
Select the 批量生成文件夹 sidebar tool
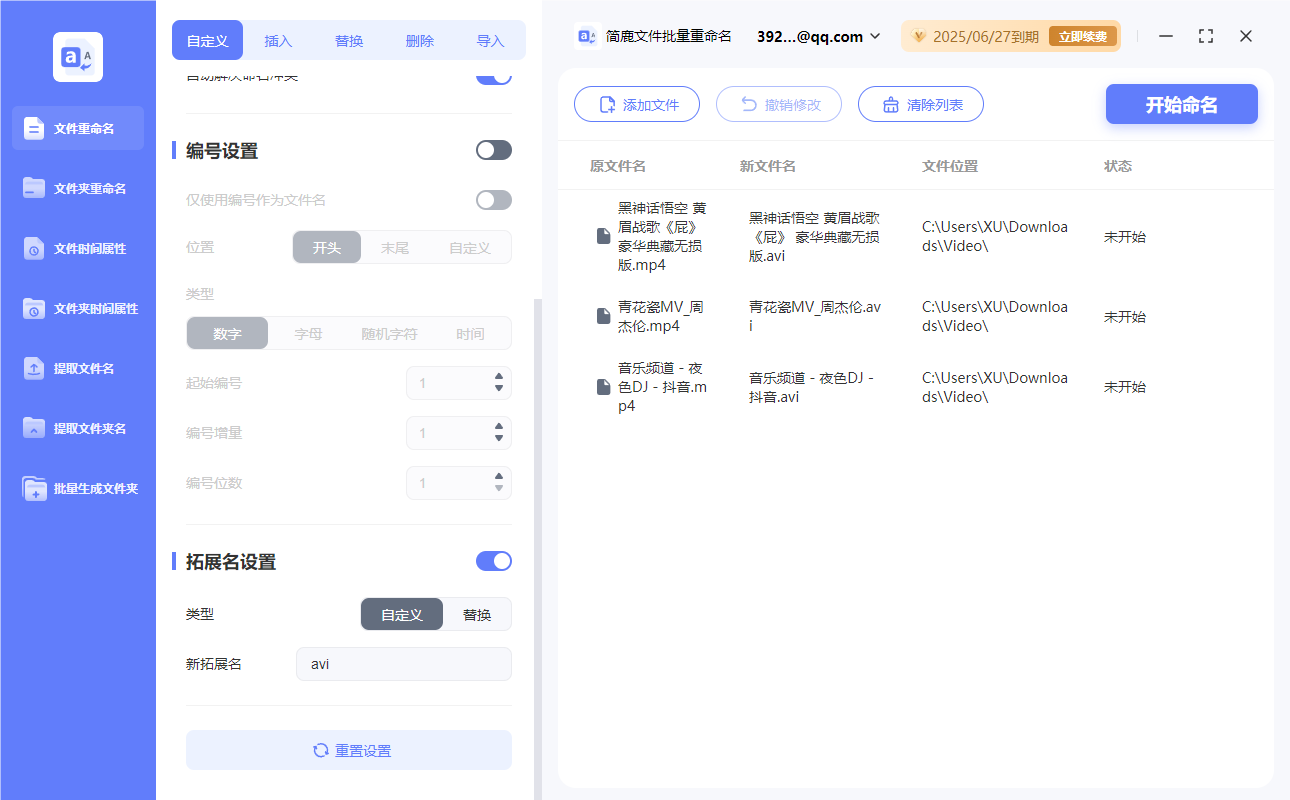pyautogui.click(x=77, y=488)
